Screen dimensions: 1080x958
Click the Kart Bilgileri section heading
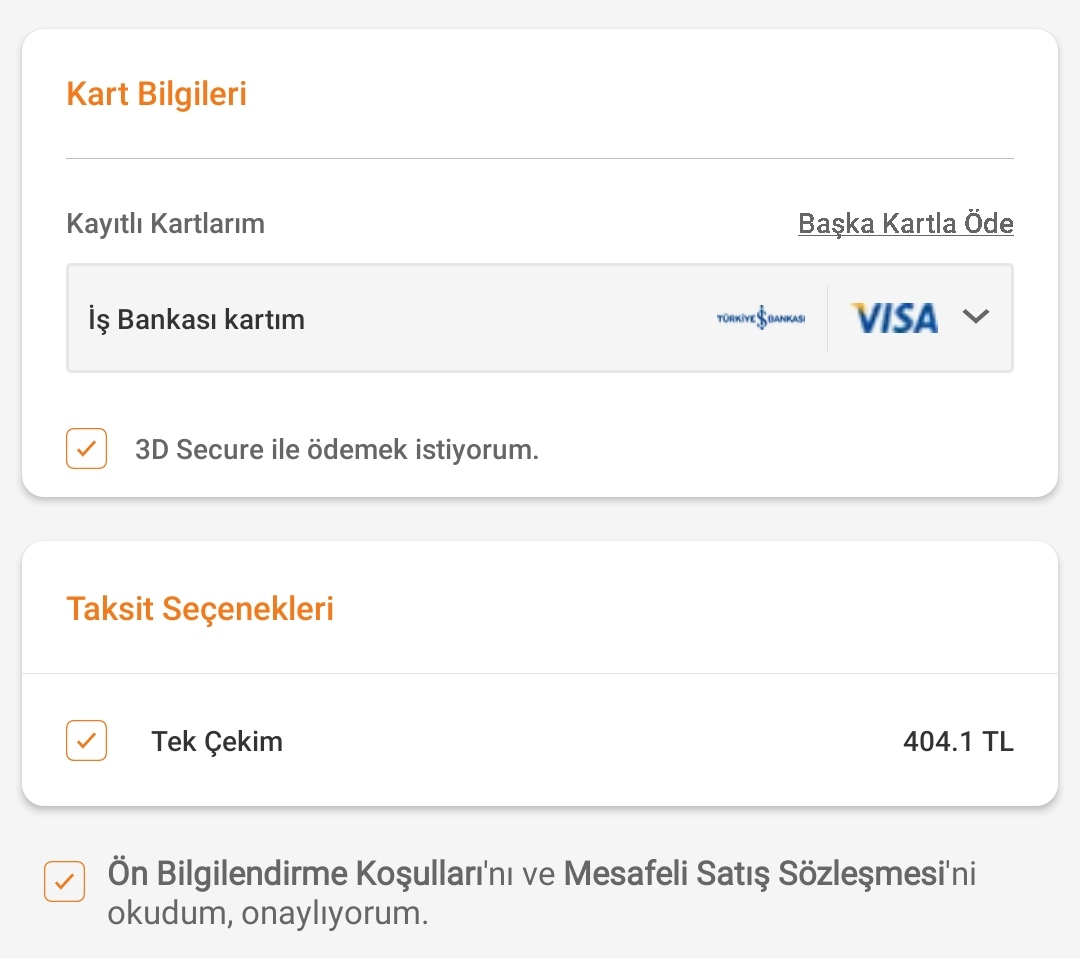click(x=156, y=94)
